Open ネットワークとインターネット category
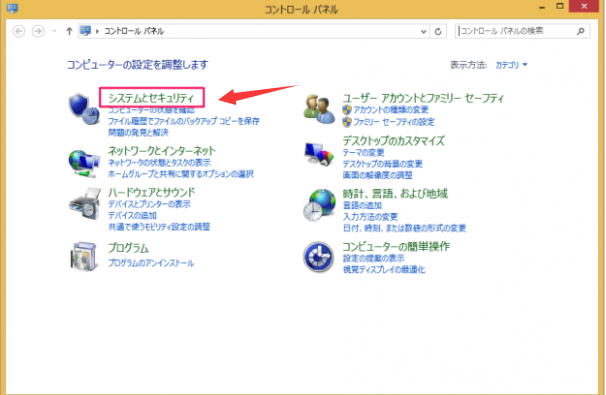 coord(162,150)
